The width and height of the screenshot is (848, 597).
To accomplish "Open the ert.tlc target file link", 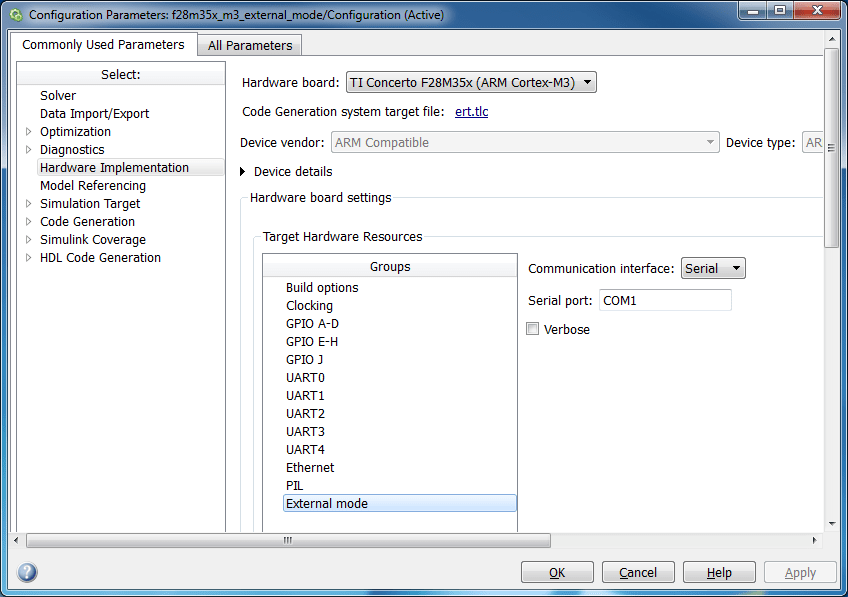I will 471,112.
